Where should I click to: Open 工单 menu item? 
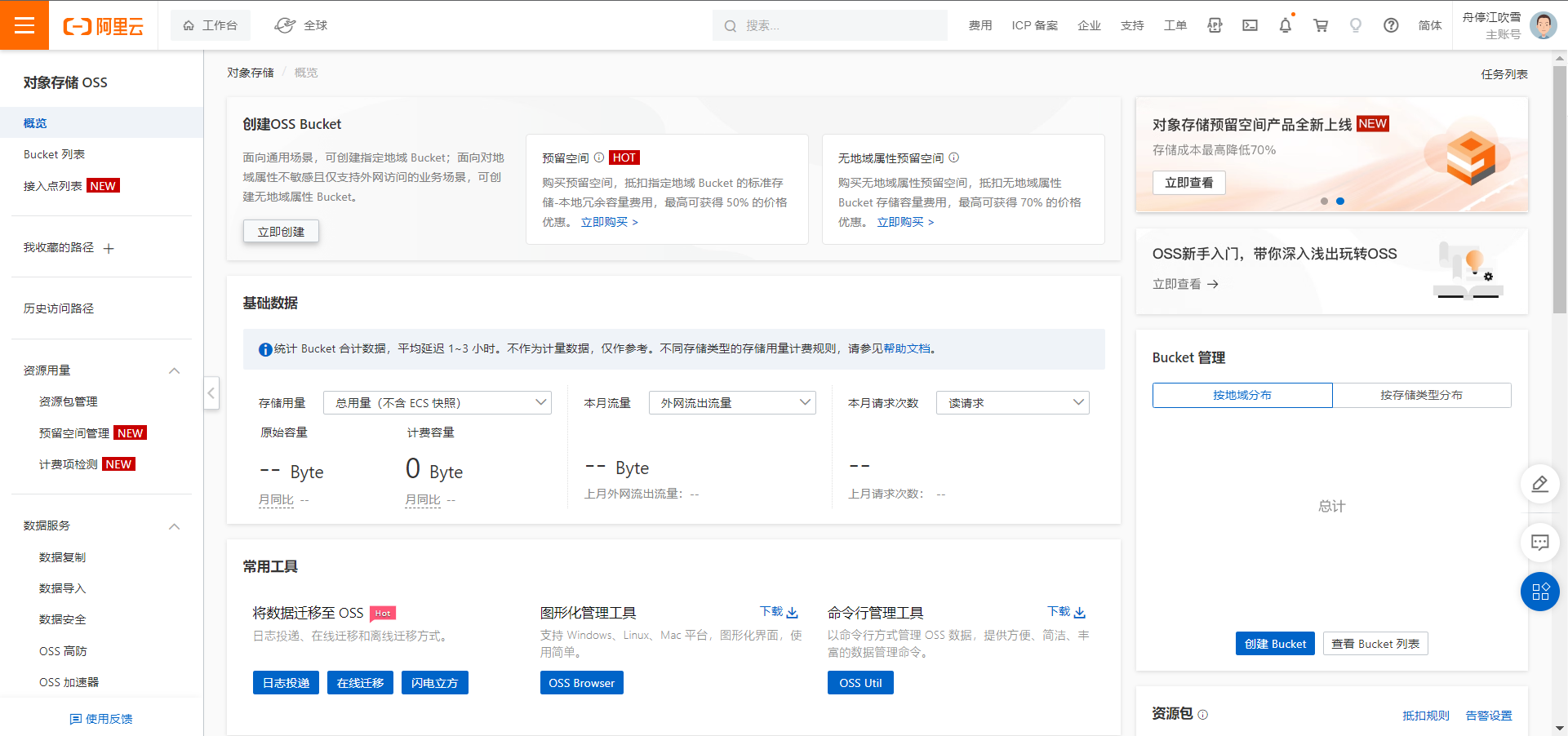coord(1175,25)
